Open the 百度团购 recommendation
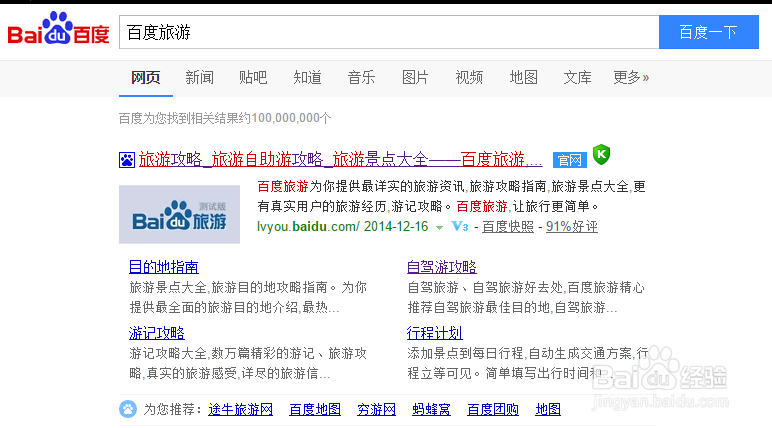 coord(493,409)
